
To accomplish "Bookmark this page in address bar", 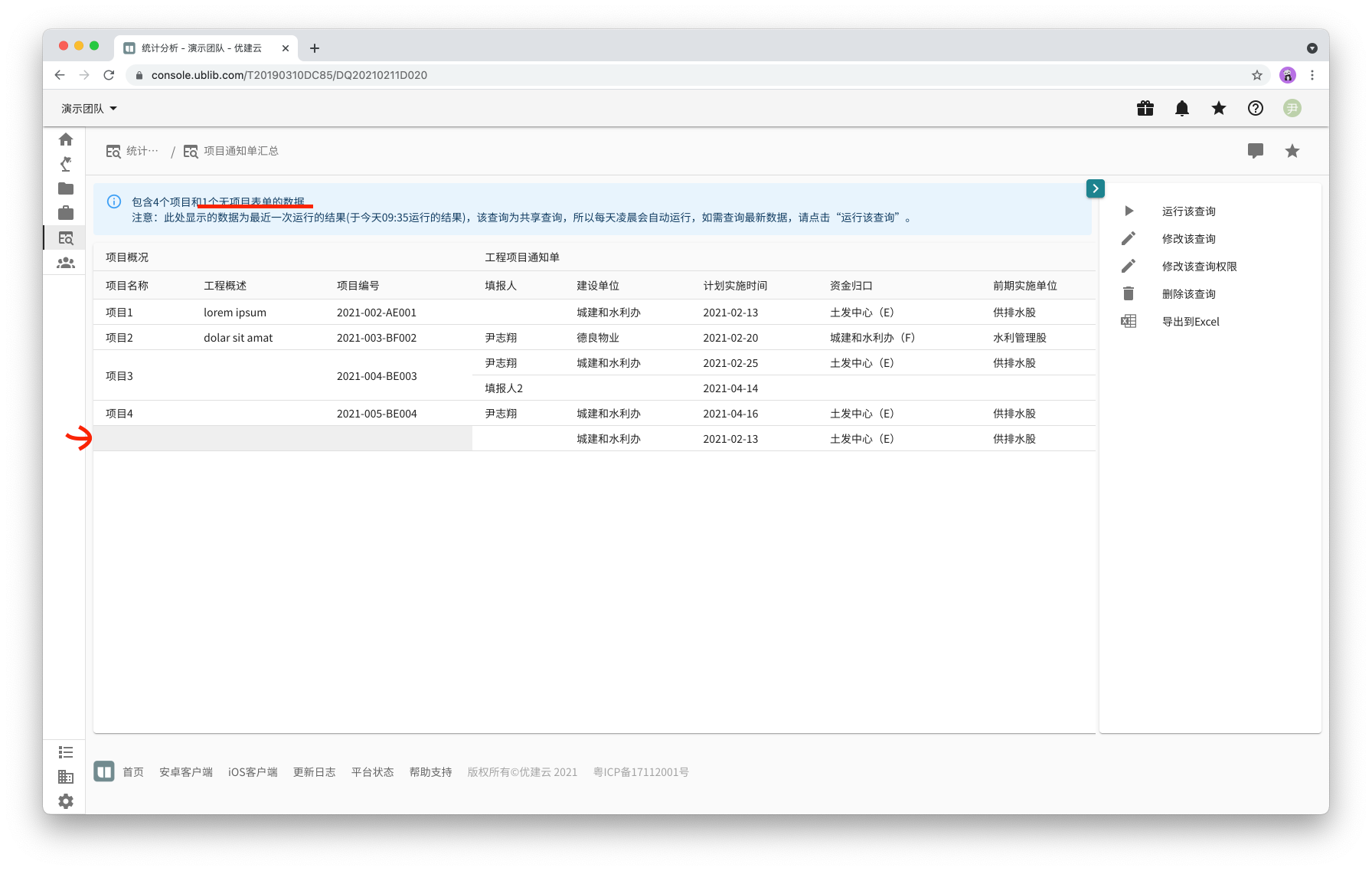I will coord(1256,75).
